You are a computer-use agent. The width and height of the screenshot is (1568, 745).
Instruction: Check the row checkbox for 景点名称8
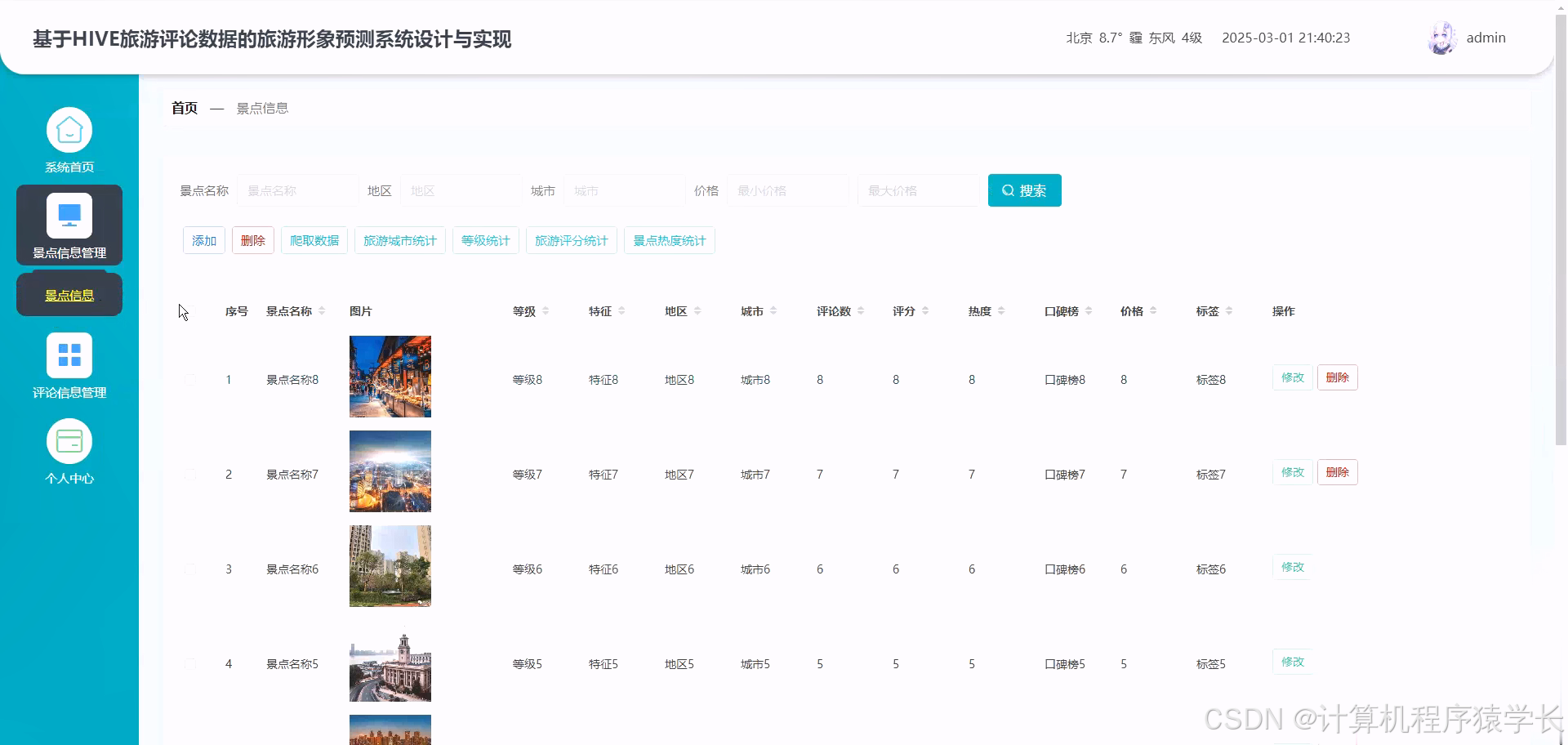(x=190, y=379)
